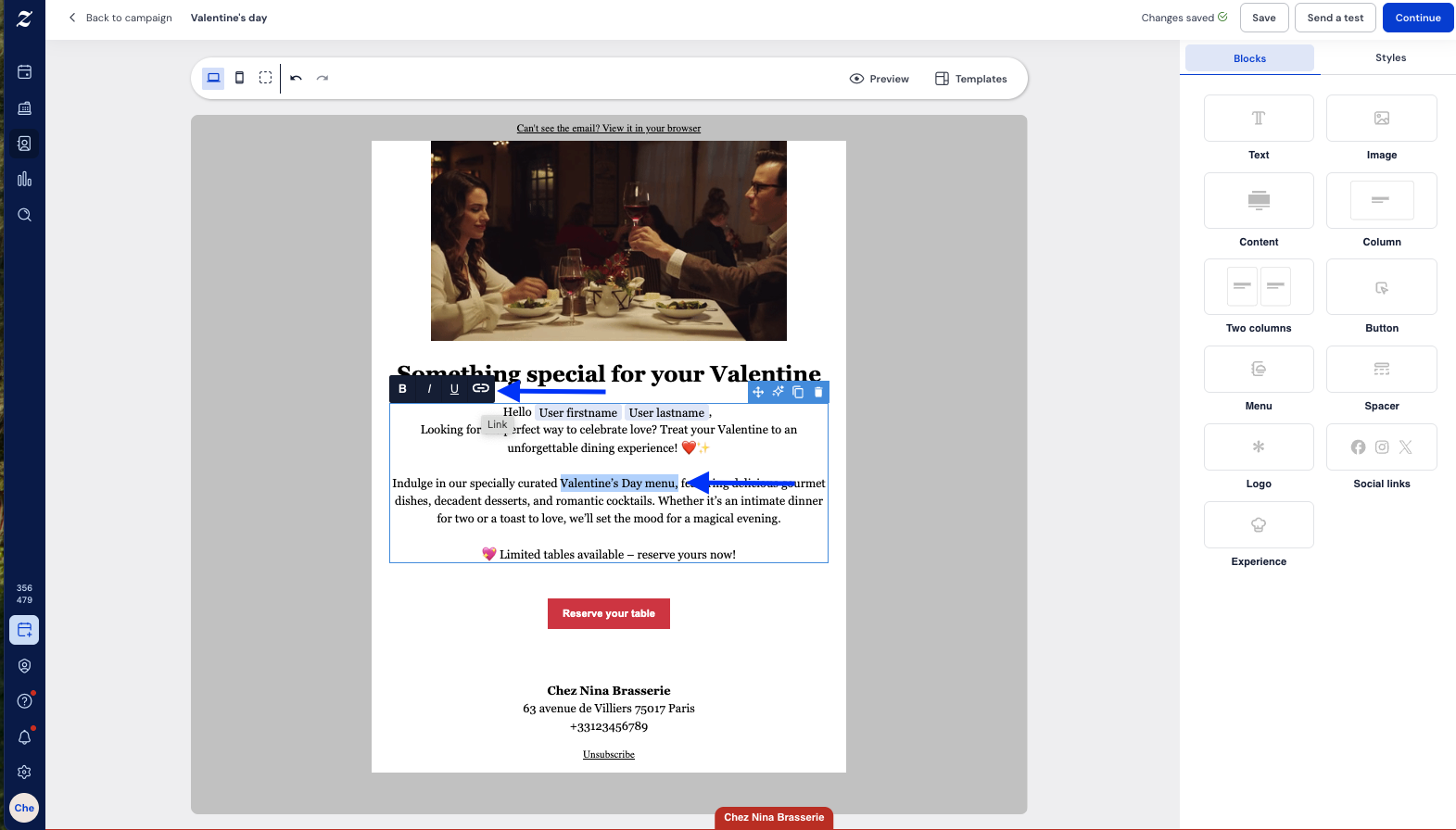Open the Preview with eye icon
Viewport: 1456px width, 830px height.
pyautogui.click(x=879, y=79)
